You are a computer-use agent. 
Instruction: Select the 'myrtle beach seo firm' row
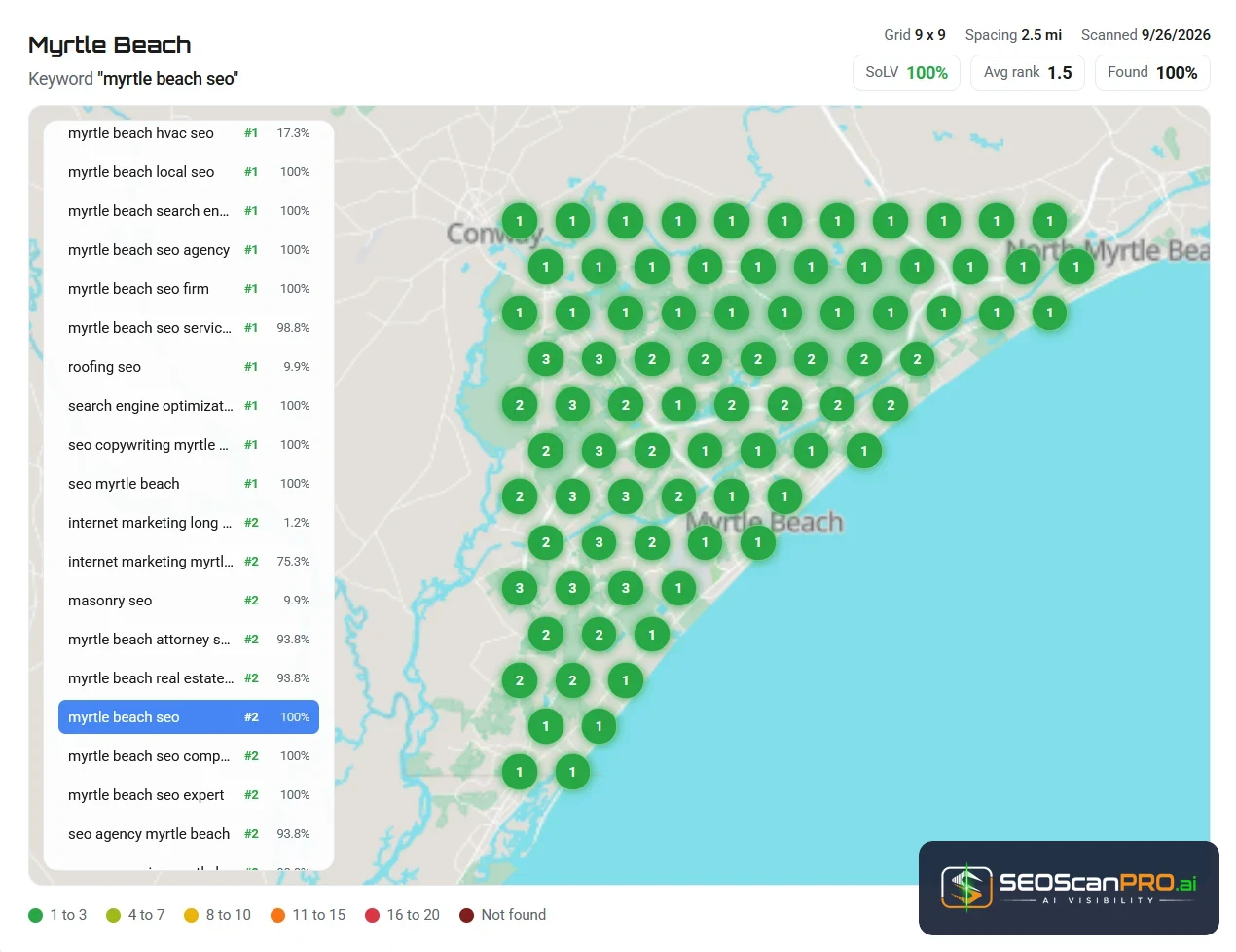click(189, 289)
